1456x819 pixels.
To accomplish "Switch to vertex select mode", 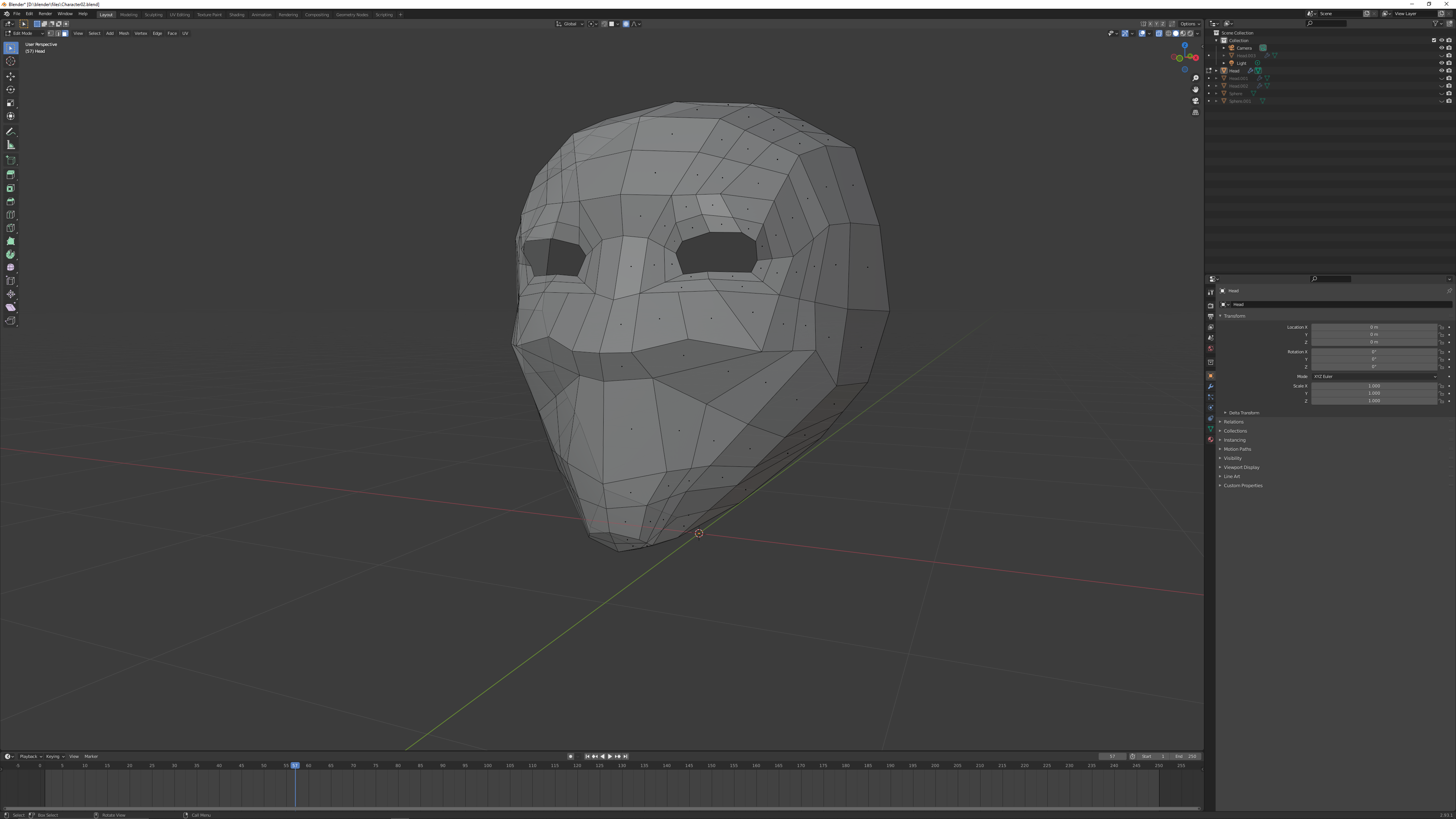I will click(x=51, y=33).
